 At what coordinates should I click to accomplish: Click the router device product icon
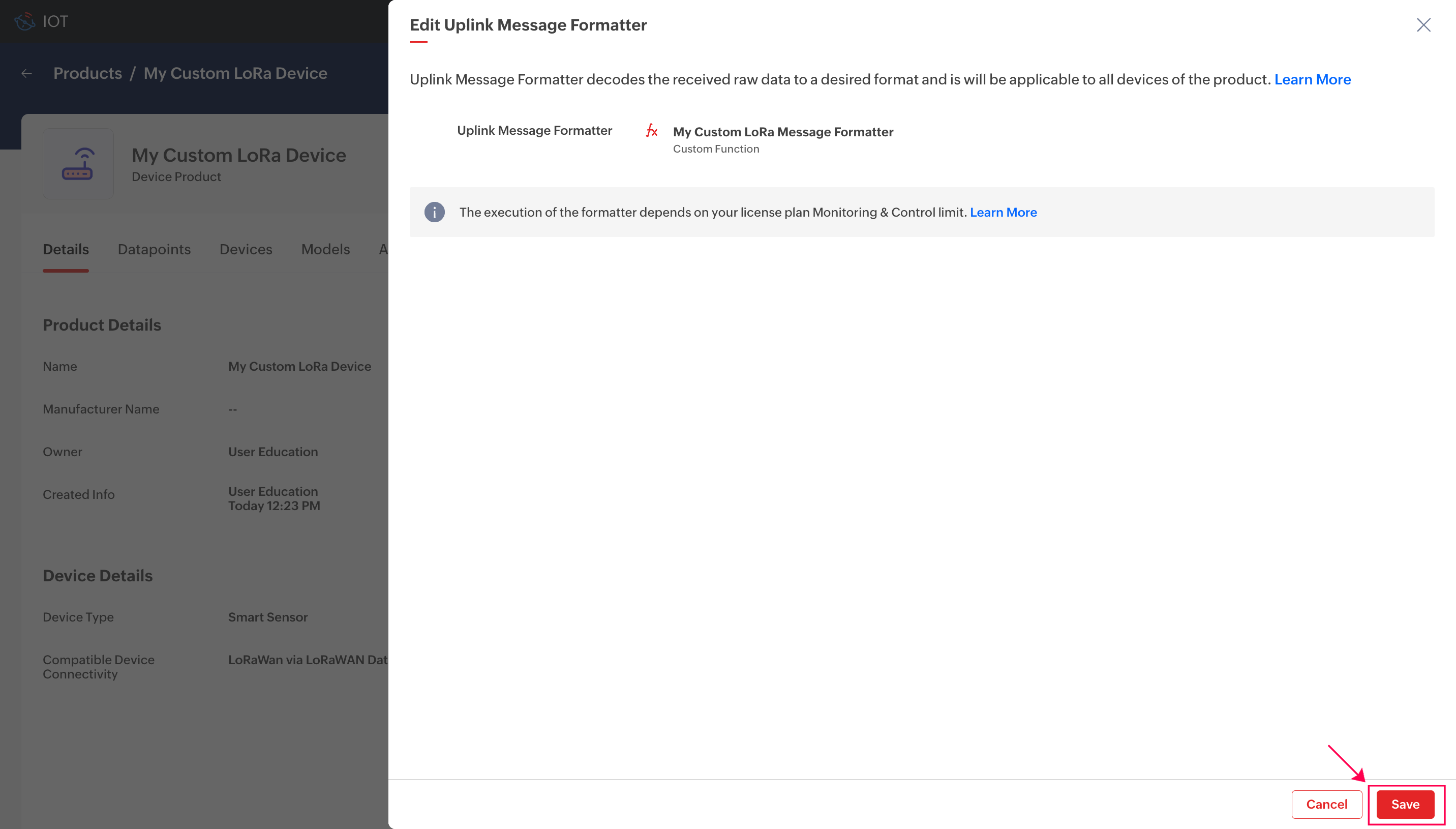[78, 164]
